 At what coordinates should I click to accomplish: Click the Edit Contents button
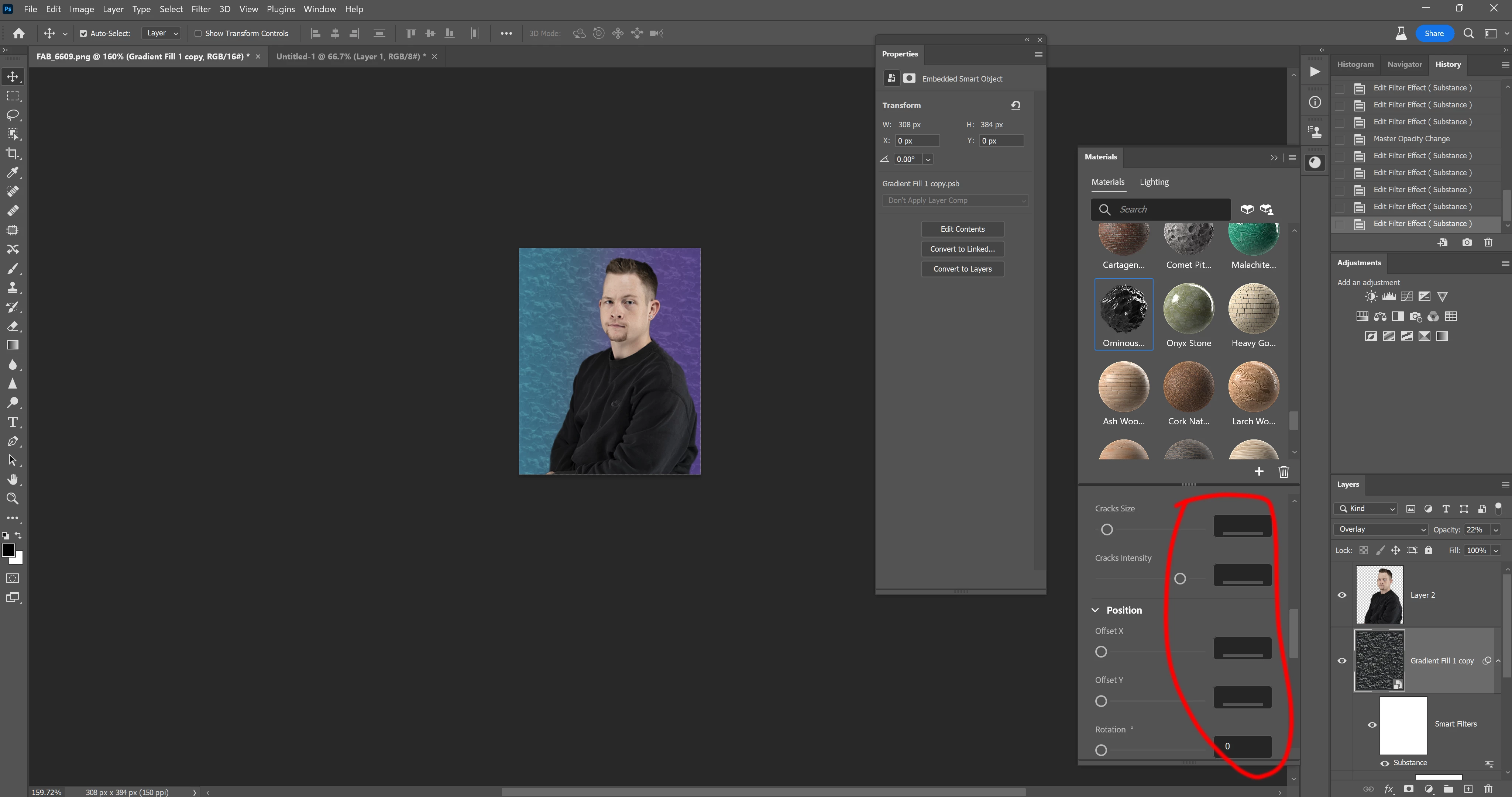[962, 229]
